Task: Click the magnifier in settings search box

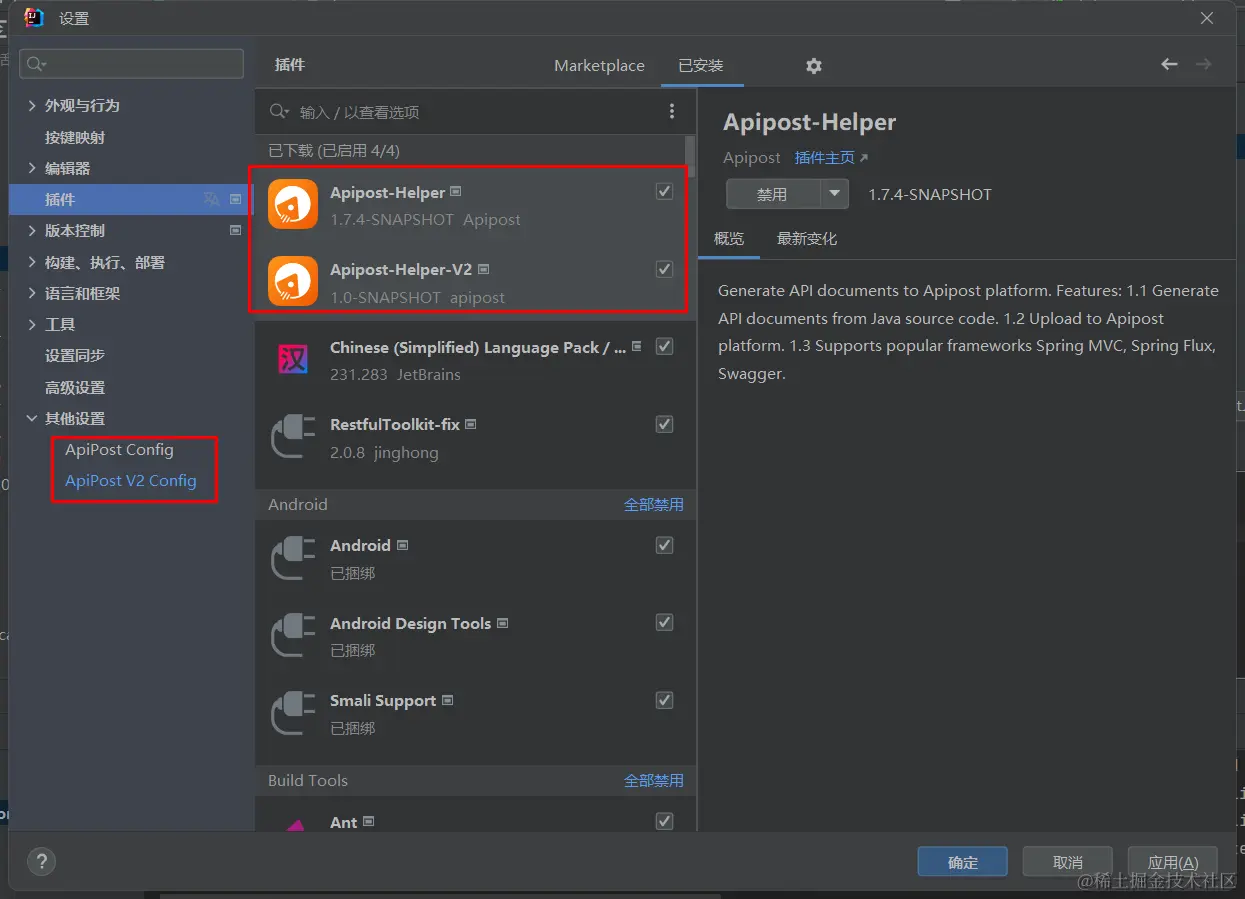Action: point(37,64)
